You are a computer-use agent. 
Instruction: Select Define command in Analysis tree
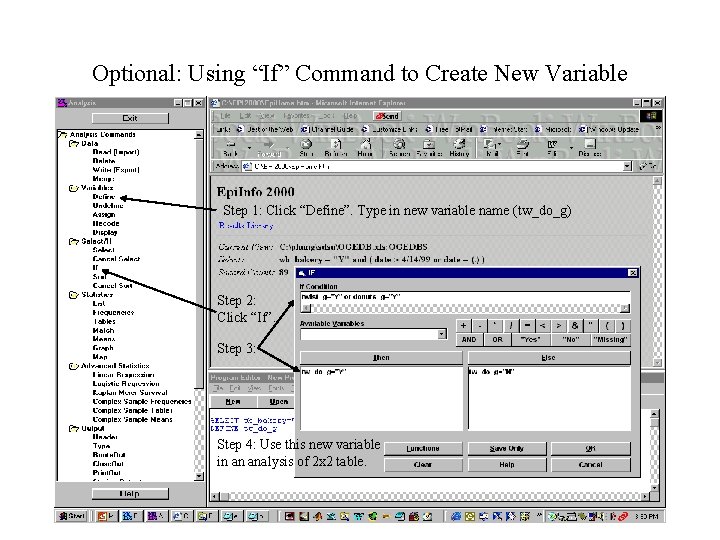[103, 197]
